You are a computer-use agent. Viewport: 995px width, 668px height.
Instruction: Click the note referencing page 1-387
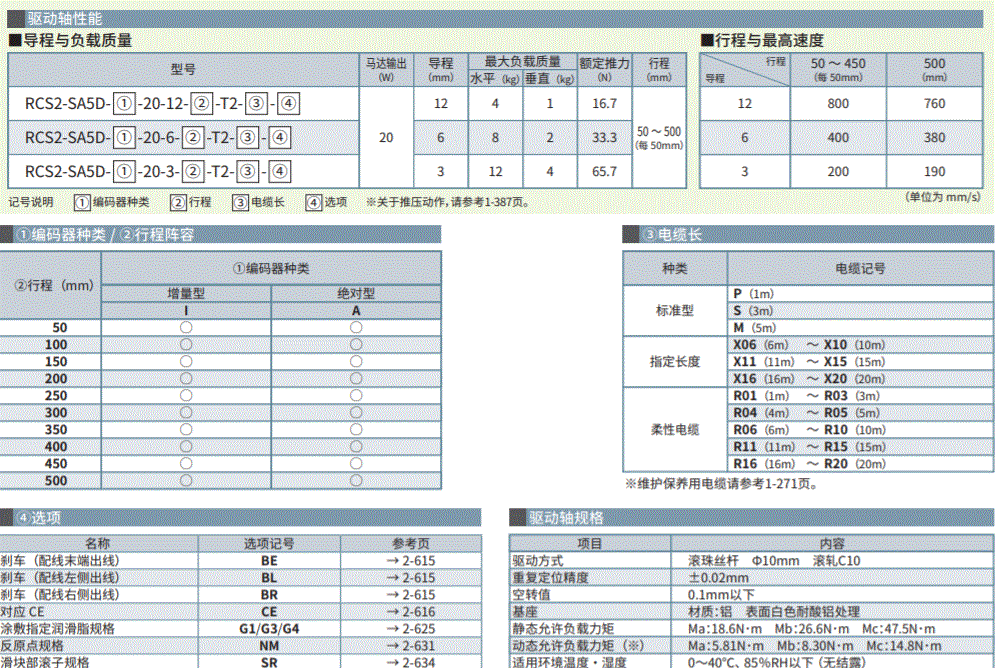click(448, 202)
